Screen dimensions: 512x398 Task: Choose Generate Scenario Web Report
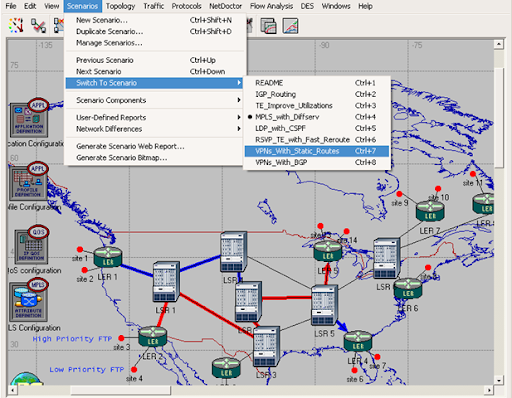click(x=130, y=146)
